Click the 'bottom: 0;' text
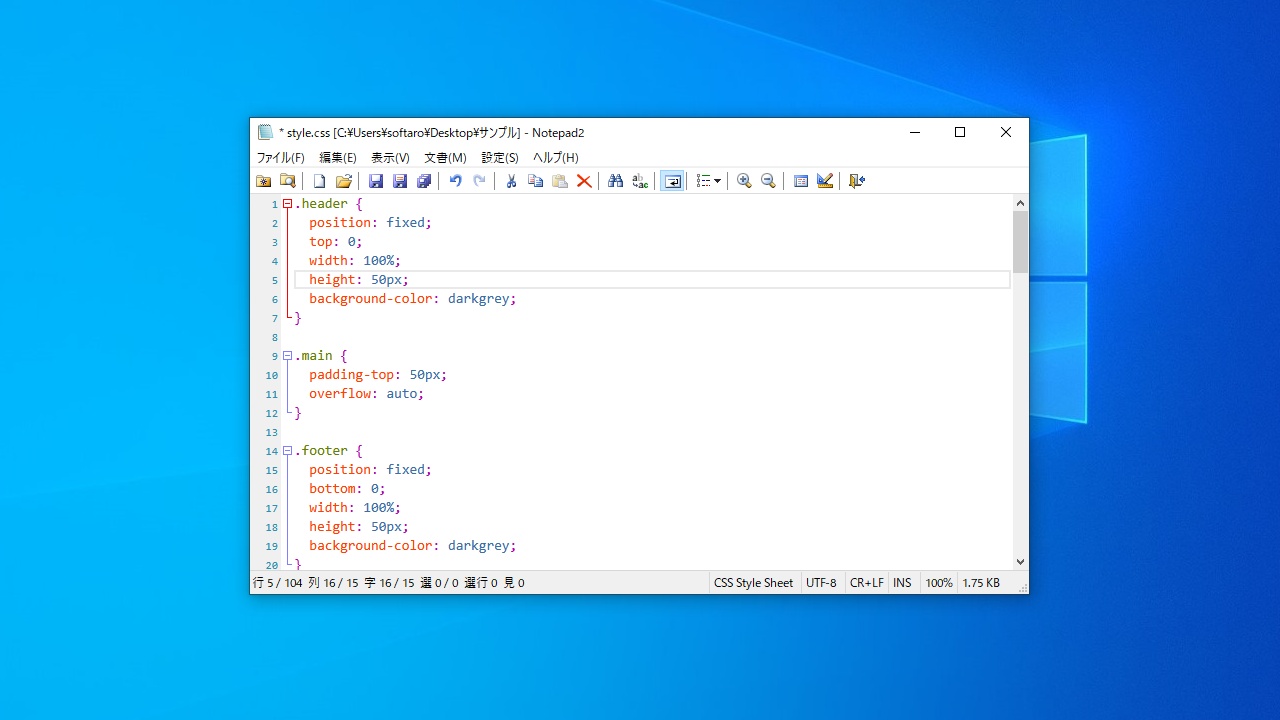Viewport: 1280px width, 720px height. point(347,489)
